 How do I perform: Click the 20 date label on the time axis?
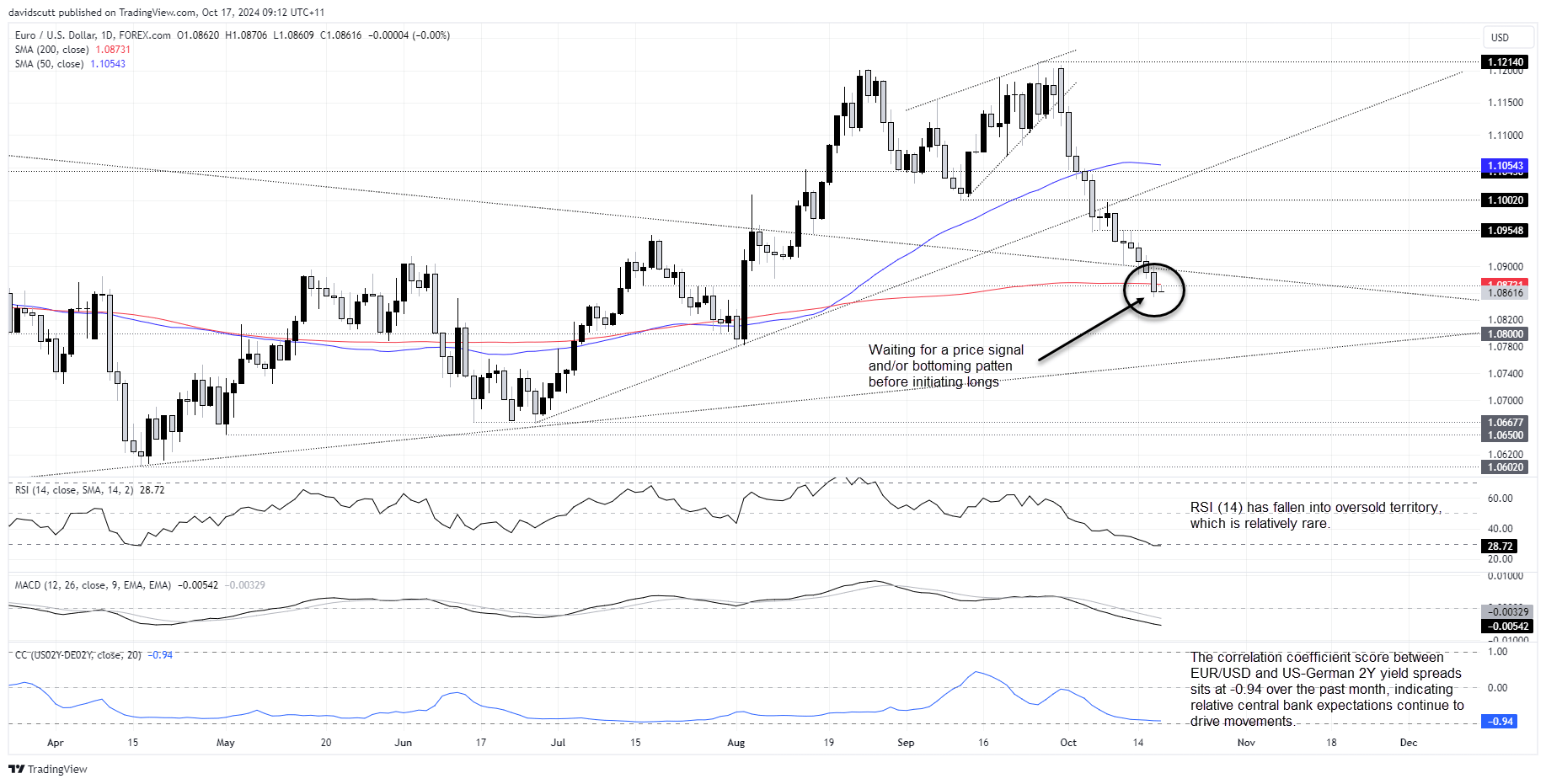tap(326, 743)
